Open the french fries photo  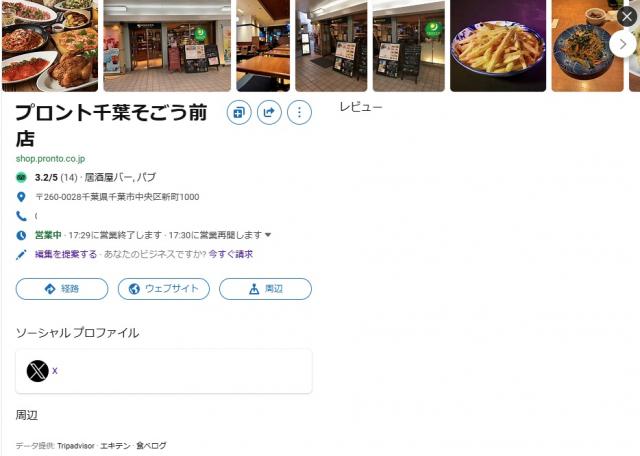pyautogui.click(x=498, y=45)
